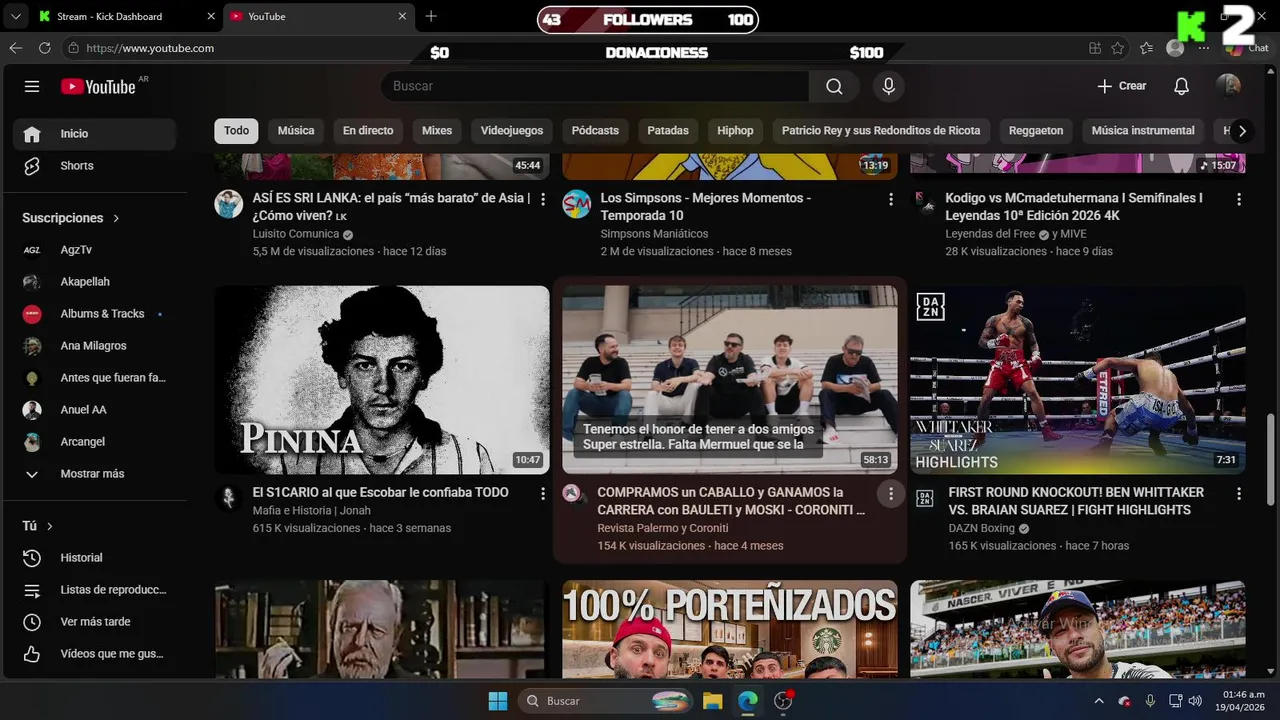Viewport: 1280px width, 720px height.
Task: Open more options for Los Simpsons video
Action: [891, 200]
